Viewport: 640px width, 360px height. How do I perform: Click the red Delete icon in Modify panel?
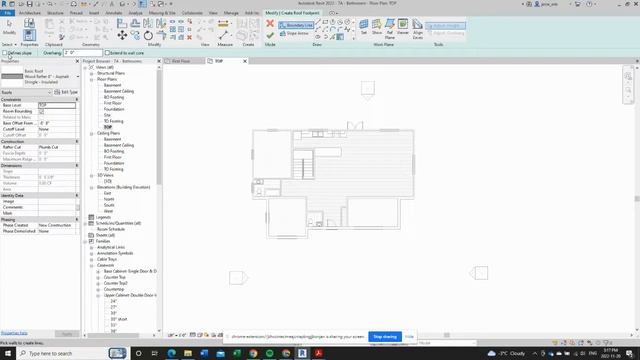pyautogui.click(x=189, y=37)
